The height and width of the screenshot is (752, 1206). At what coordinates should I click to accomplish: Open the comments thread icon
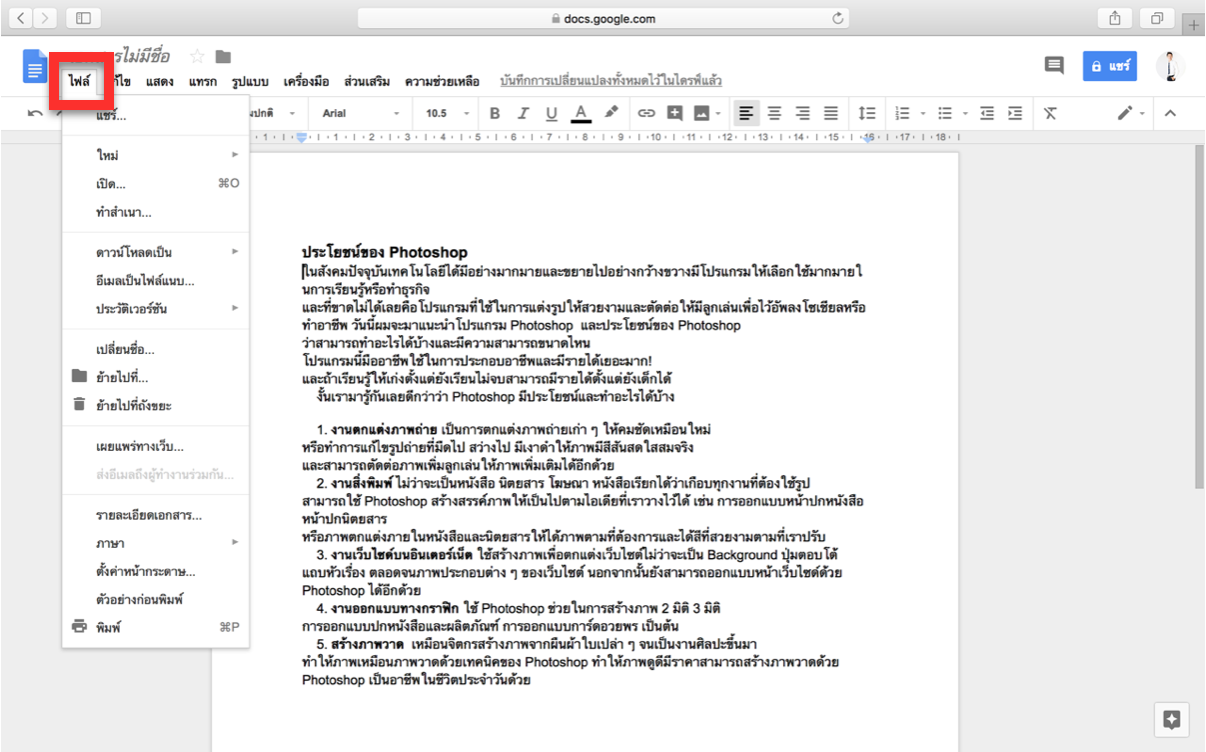coord(1054,65)
